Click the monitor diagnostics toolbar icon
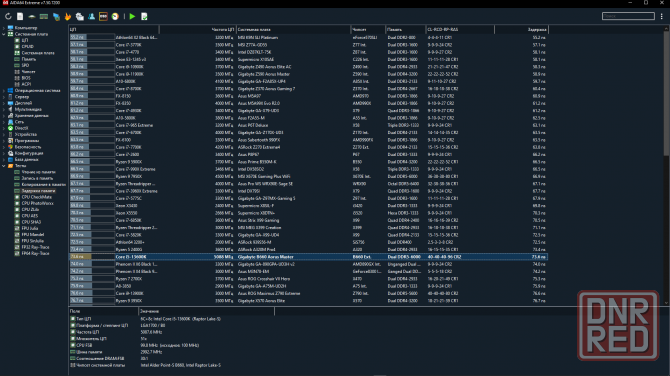 click(x=79, y=16)
